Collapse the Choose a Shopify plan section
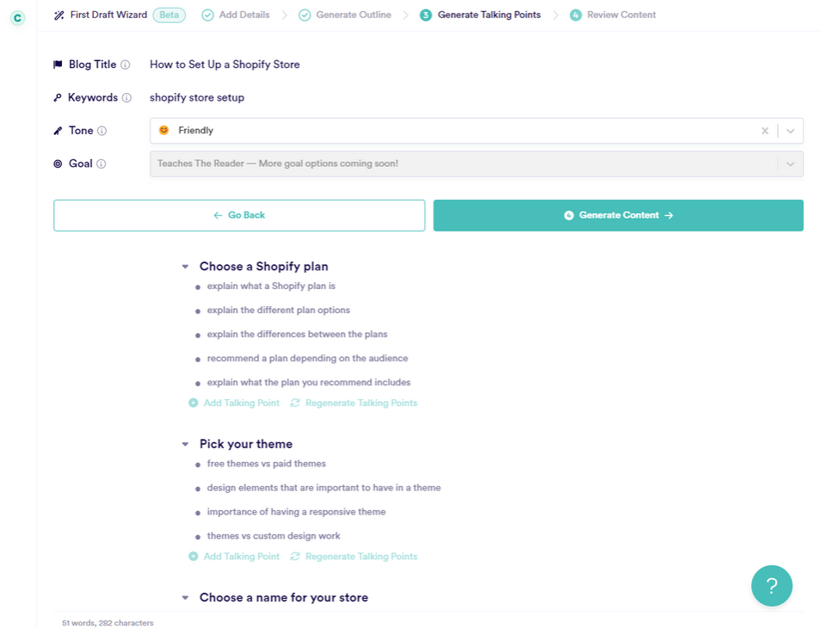Image resolution: width=820 pixels, height=629 pixels. point(185,267)
